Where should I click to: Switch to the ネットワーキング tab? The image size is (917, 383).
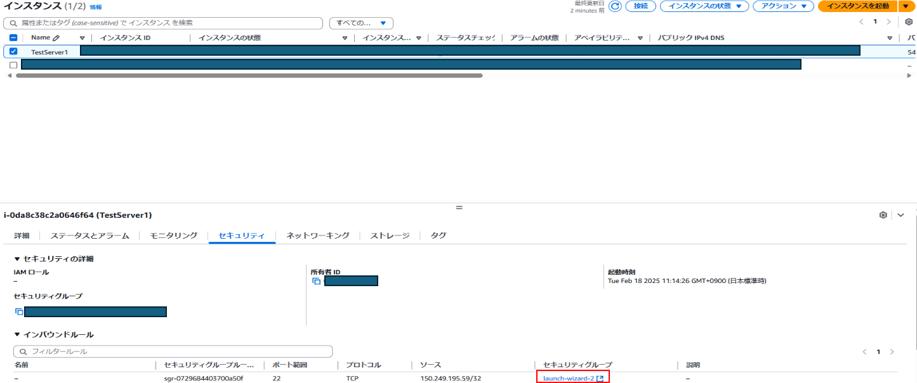pyautogui.click(x=318, y=236)
